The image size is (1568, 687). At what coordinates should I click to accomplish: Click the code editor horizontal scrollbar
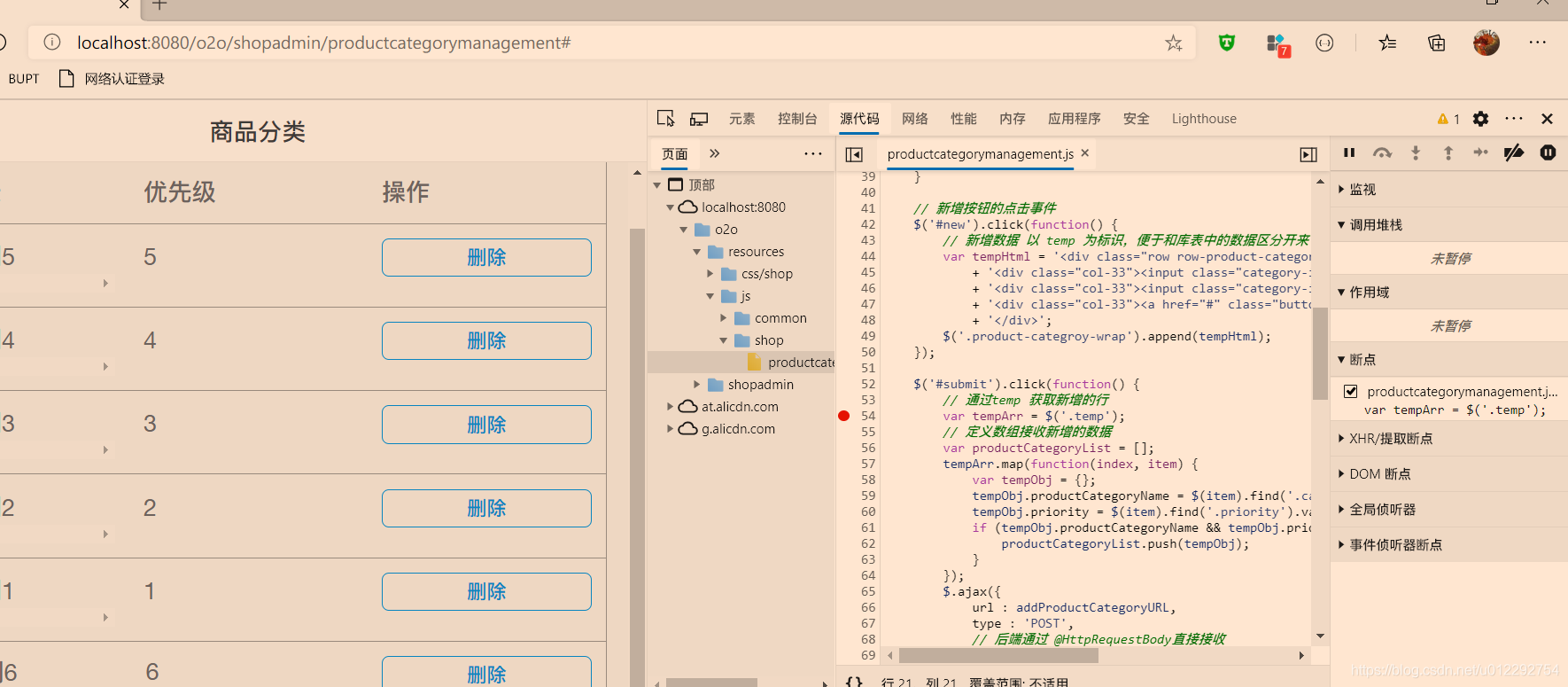click(x=998, y=655)
